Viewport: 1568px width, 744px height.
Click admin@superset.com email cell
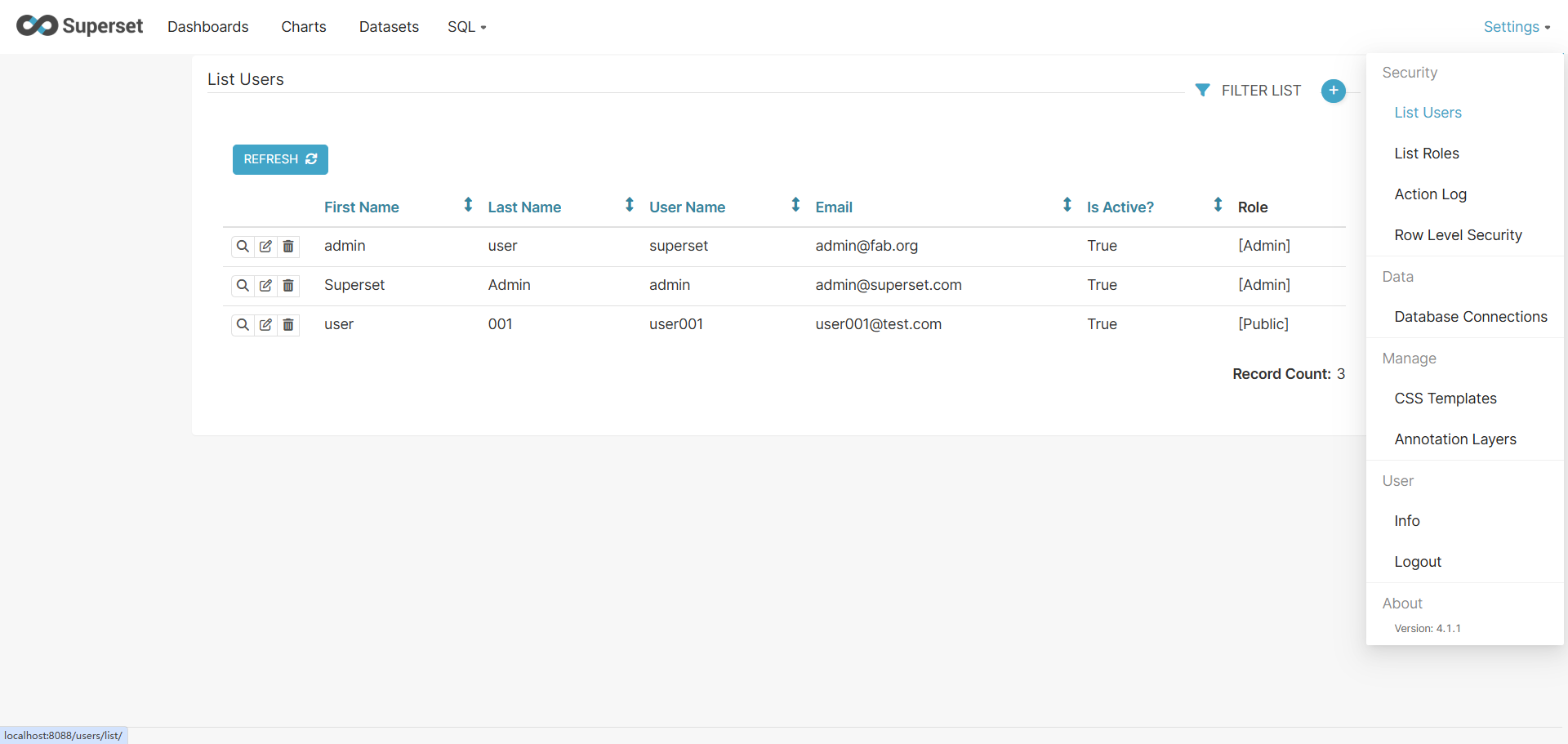pos(889,285)
